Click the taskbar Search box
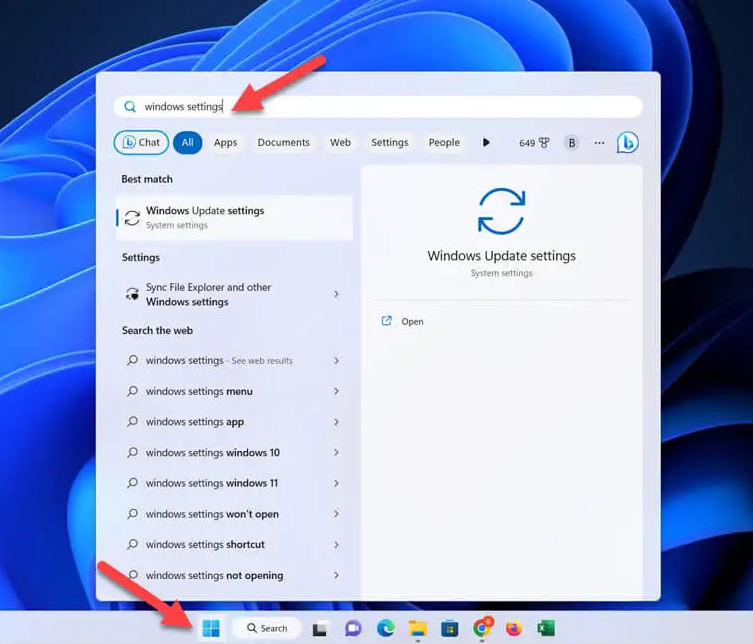The image size is (753, 644). coord(267,628)
